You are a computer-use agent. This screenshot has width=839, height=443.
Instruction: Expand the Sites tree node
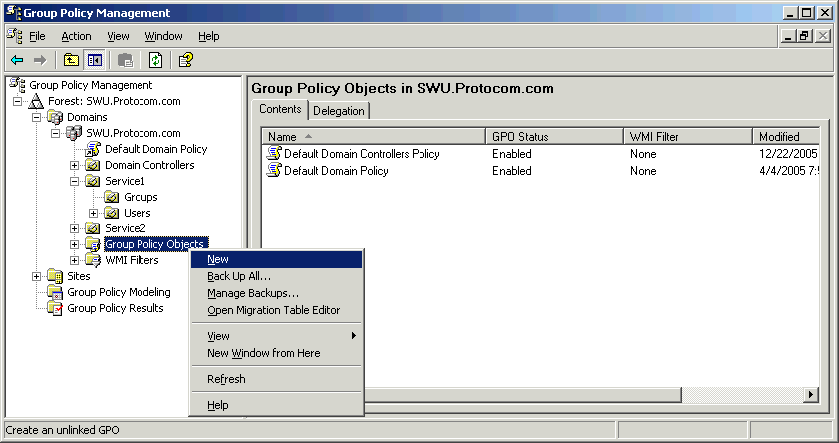pos(37,276)
